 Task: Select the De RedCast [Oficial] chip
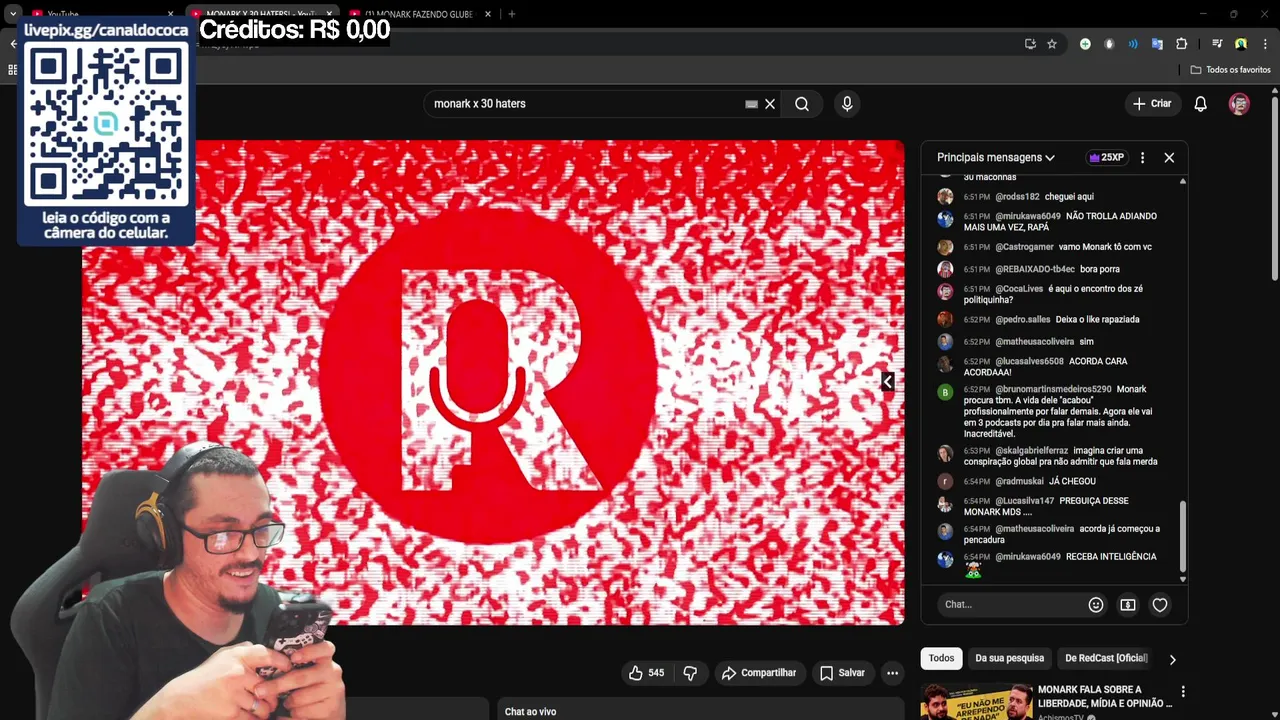click(x=1106, y=658)
